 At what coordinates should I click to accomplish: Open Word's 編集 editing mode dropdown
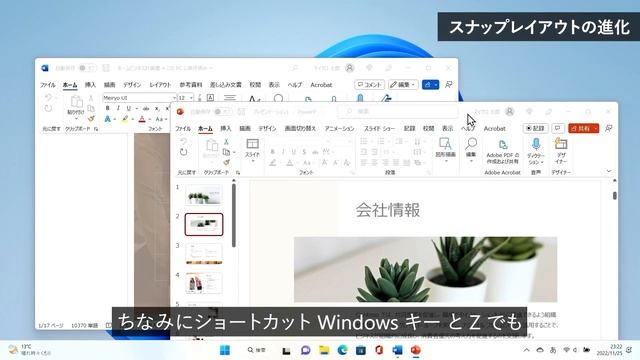pos(403,84)
